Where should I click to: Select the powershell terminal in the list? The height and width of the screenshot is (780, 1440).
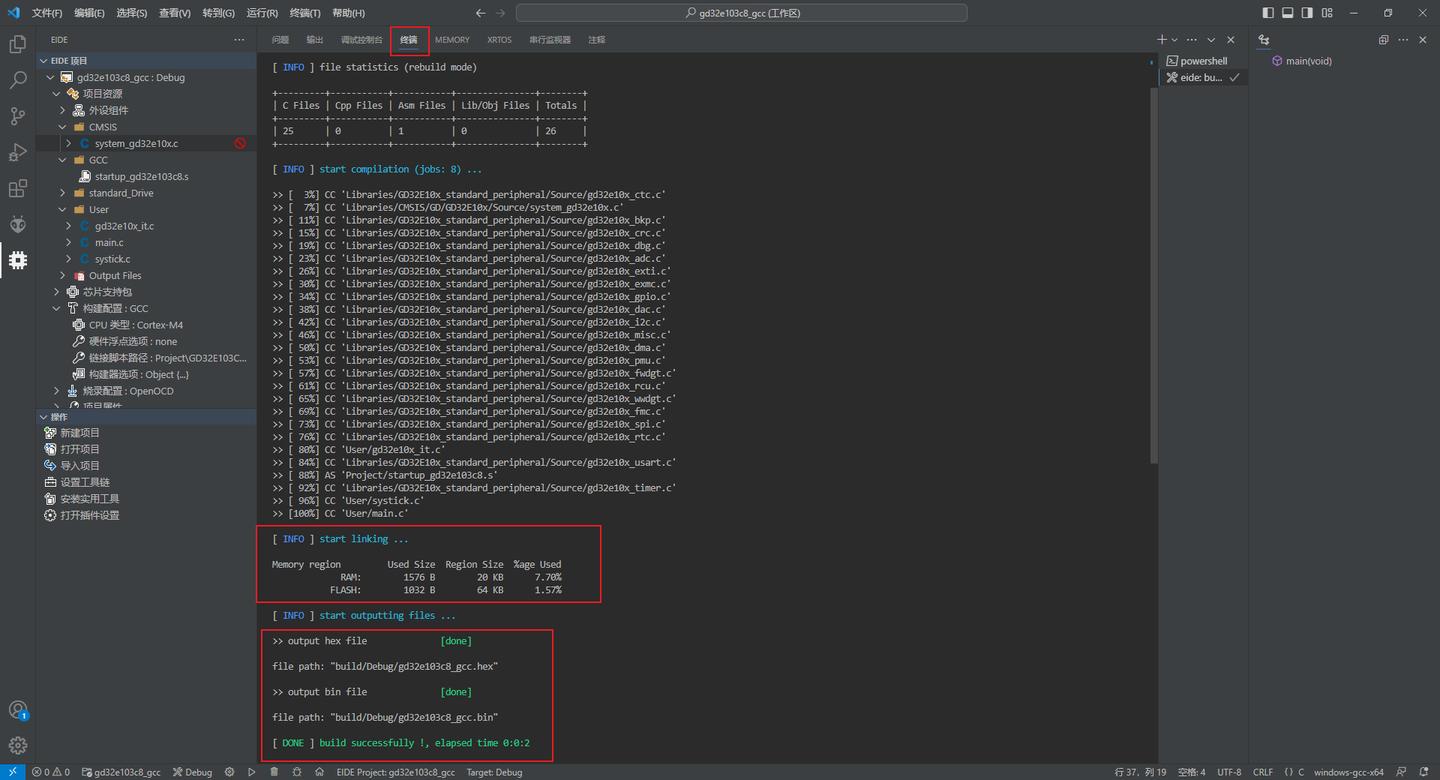(1200, 60)
